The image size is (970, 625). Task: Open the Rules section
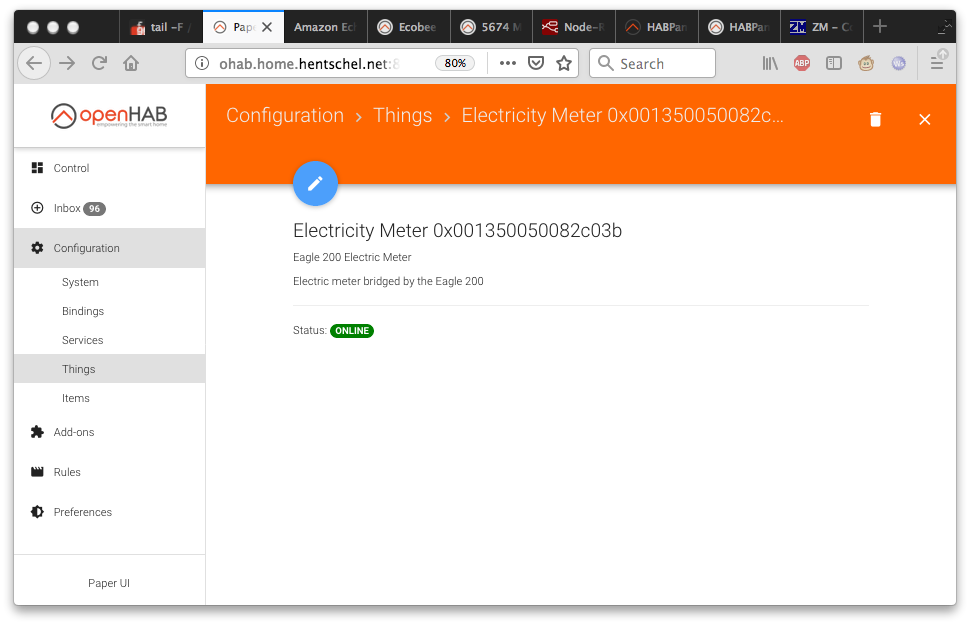[67, 472]
